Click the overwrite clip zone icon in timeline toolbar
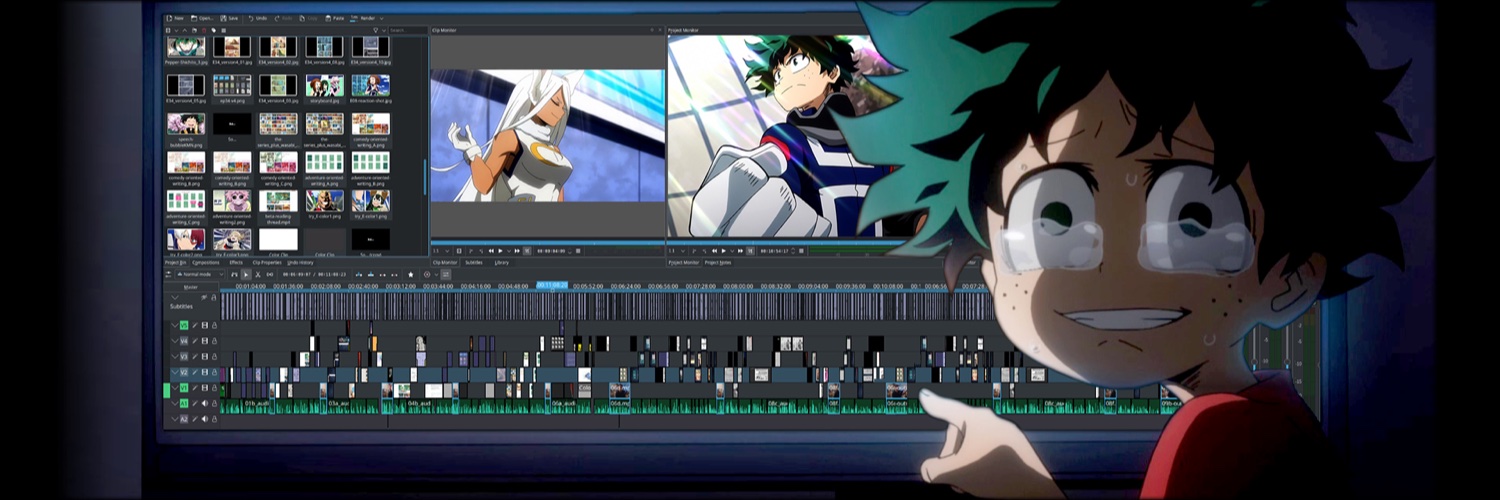 (x=371, y=274)
